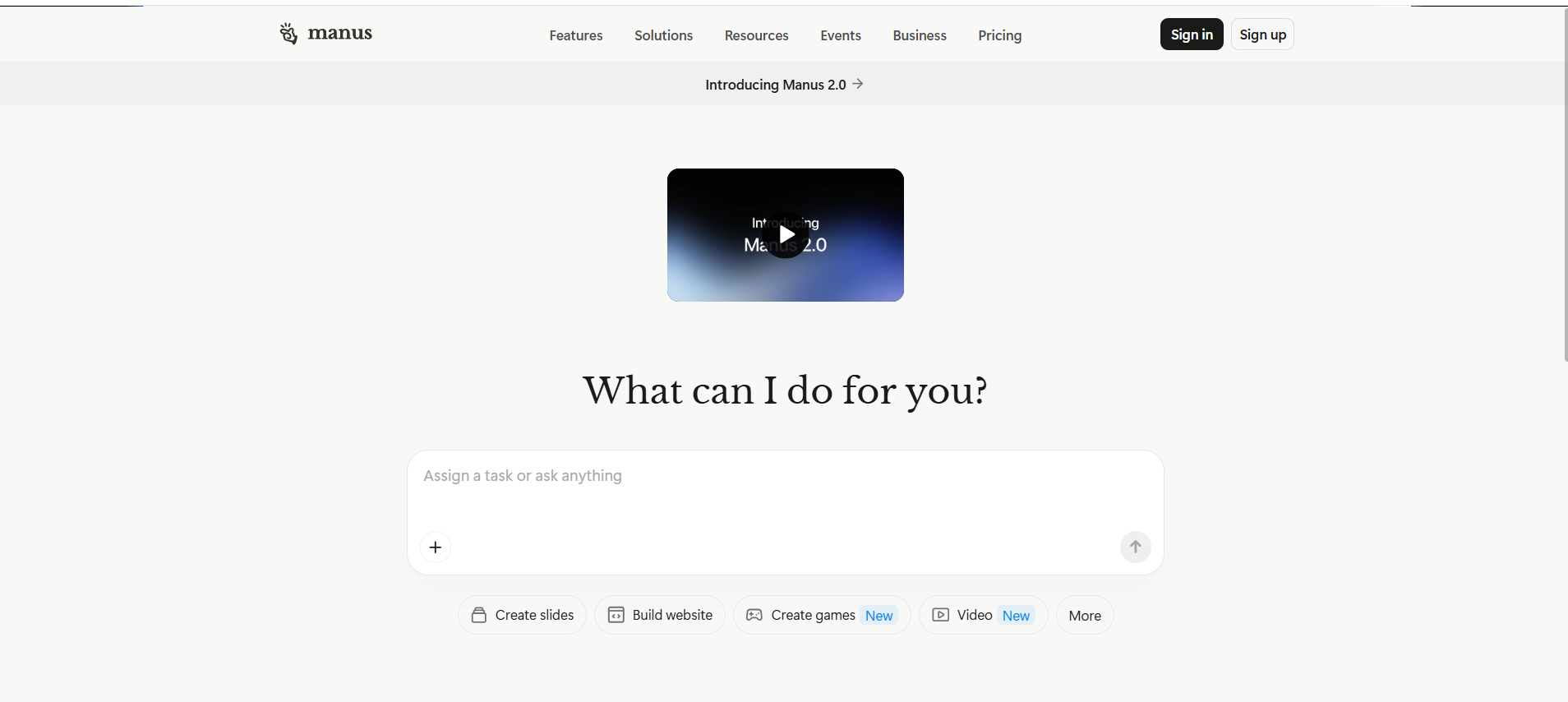Choose the Create games option
Screen dimensions: 1568x702
click(822, 615)
